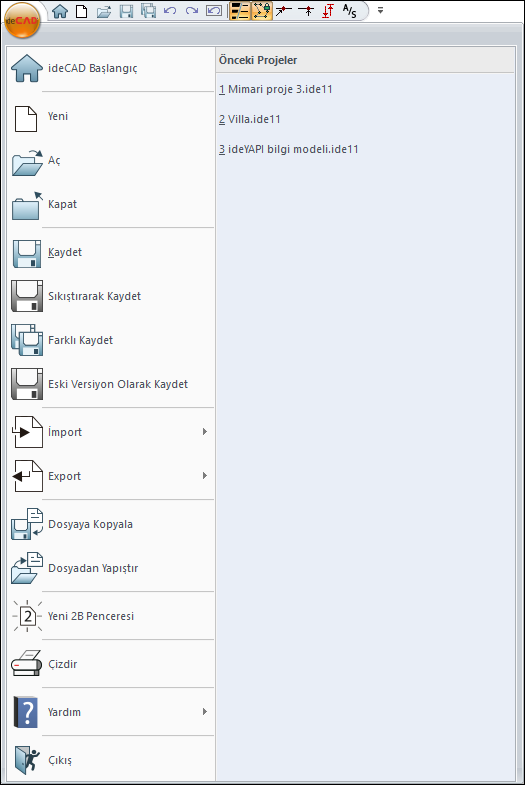
Task: Open recent project Villa.ide11
Action: pyautogui.click(x=250, y=119)
